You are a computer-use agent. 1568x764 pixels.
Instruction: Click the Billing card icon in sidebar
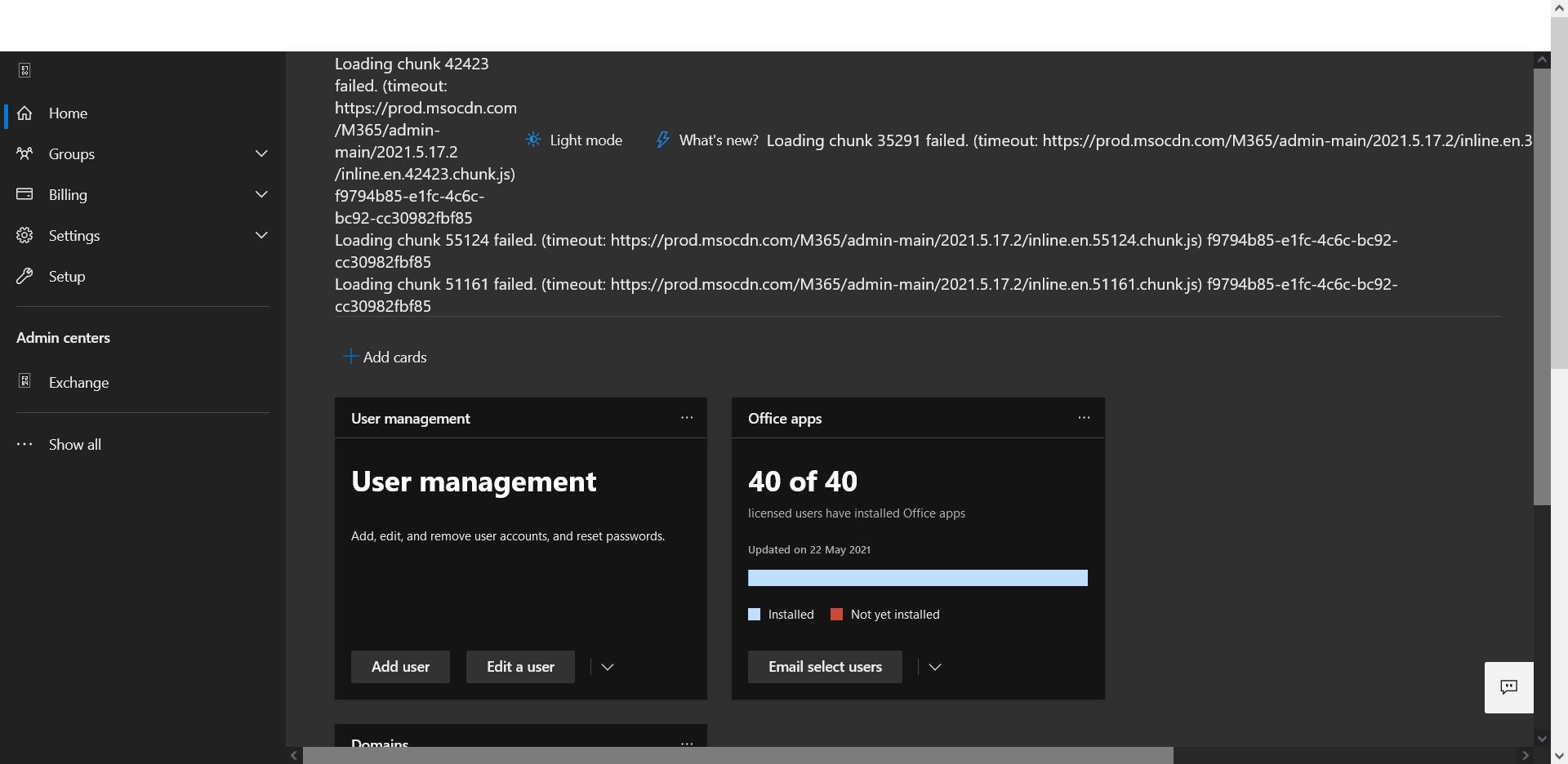point(24,194)
